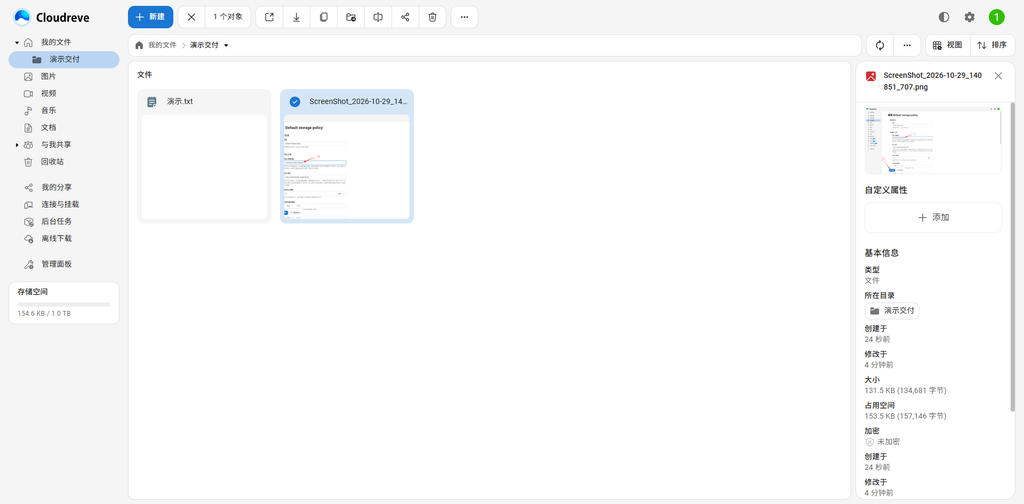Click the 演示交付 folder chip in details
This screenshot has height=504, width=1024.
coord(891,311)
